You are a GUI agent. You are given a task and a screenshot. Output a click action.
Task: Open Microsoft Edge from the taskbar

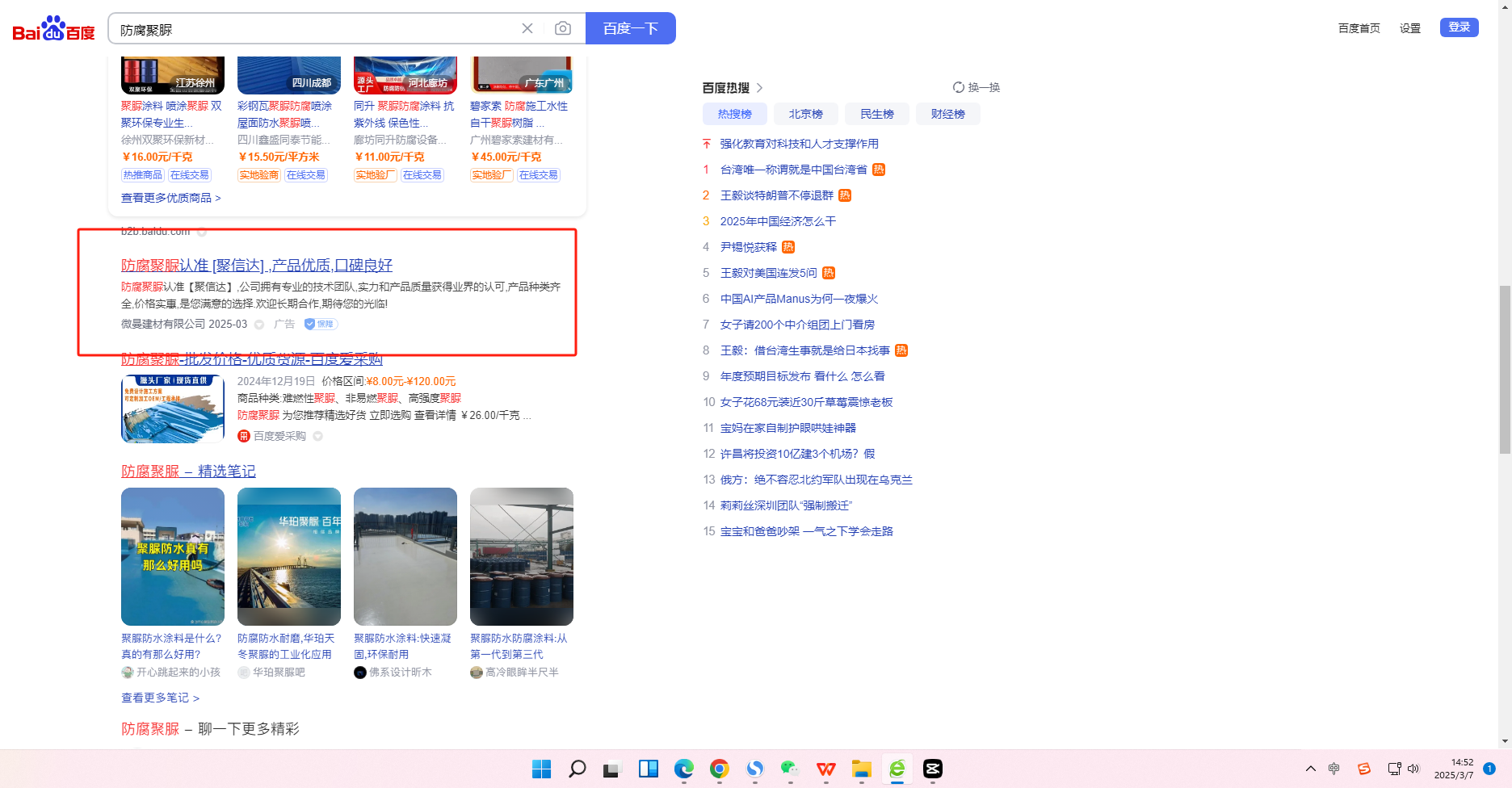(x=683, y=769)
